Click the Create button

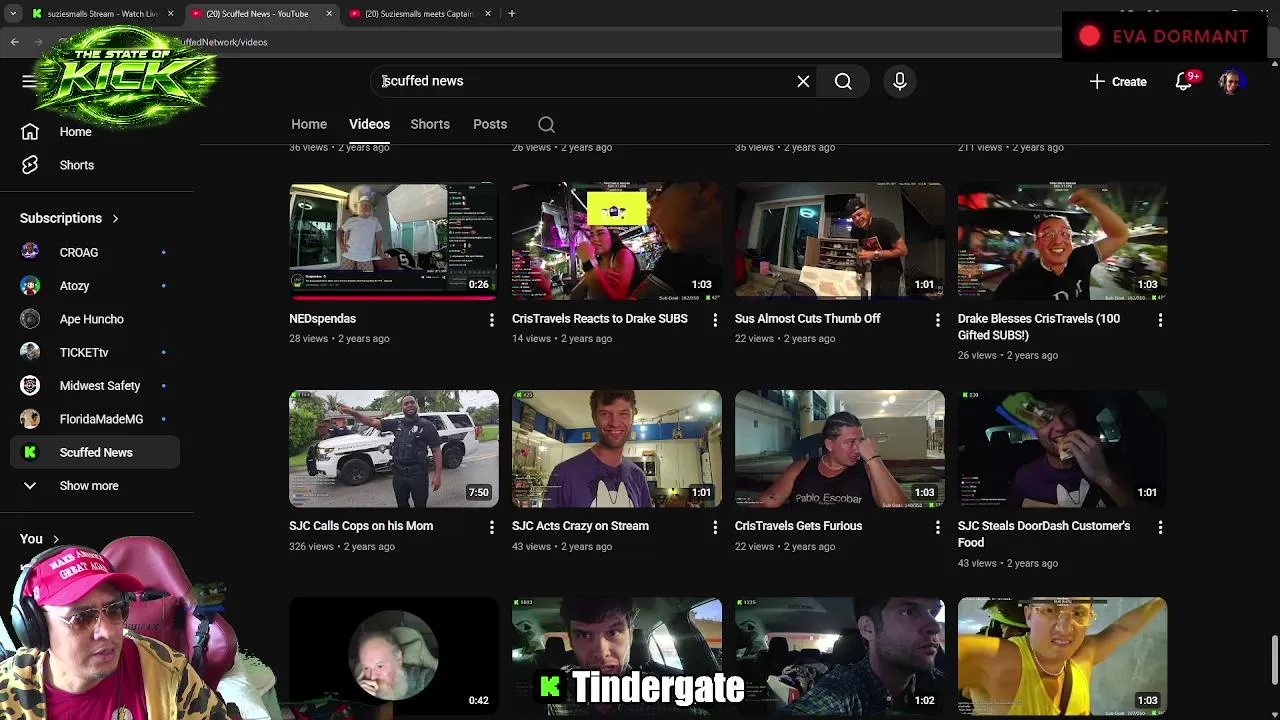1118,81
